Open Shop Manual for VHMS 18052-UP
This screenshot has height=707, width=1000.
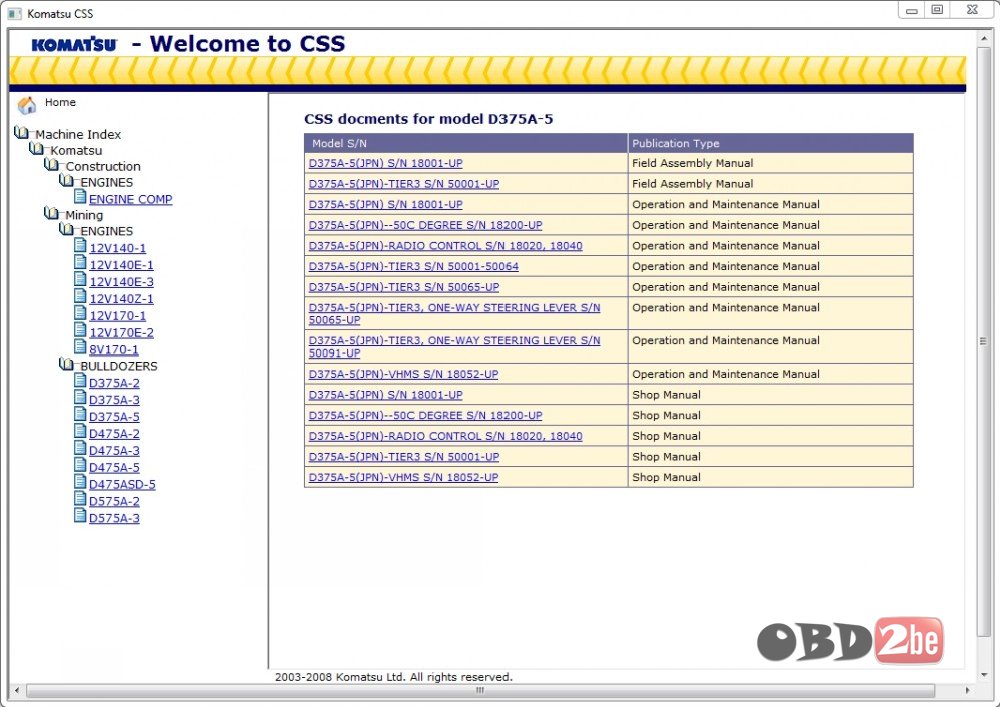403,477
